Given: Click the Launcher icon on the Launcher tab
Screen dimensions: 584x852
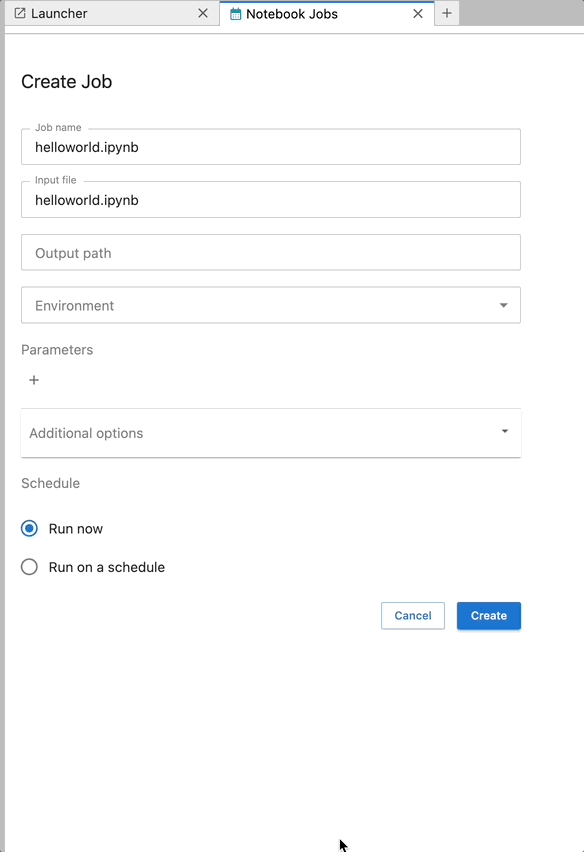Looking at the screenshot, I should (19, 14).
